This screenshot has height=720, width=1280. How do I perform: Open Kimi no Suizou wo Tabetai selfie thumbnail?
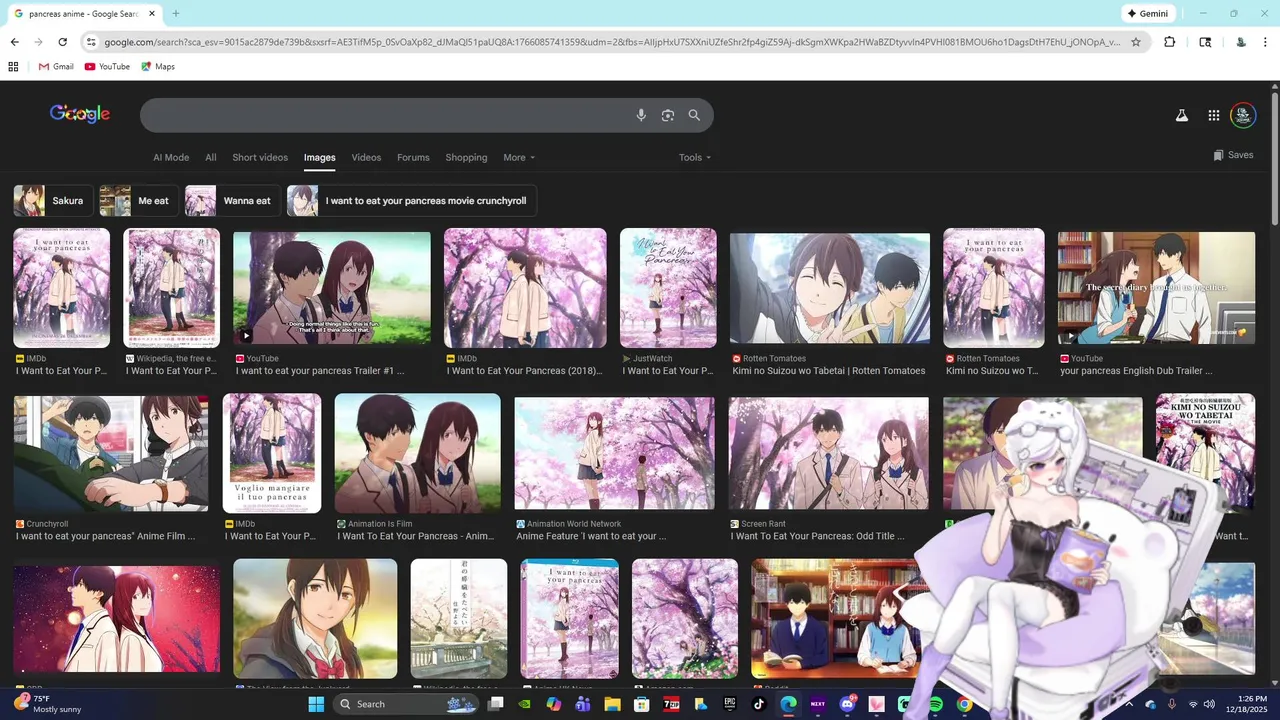pyautogui.click(x=830, y=288)
